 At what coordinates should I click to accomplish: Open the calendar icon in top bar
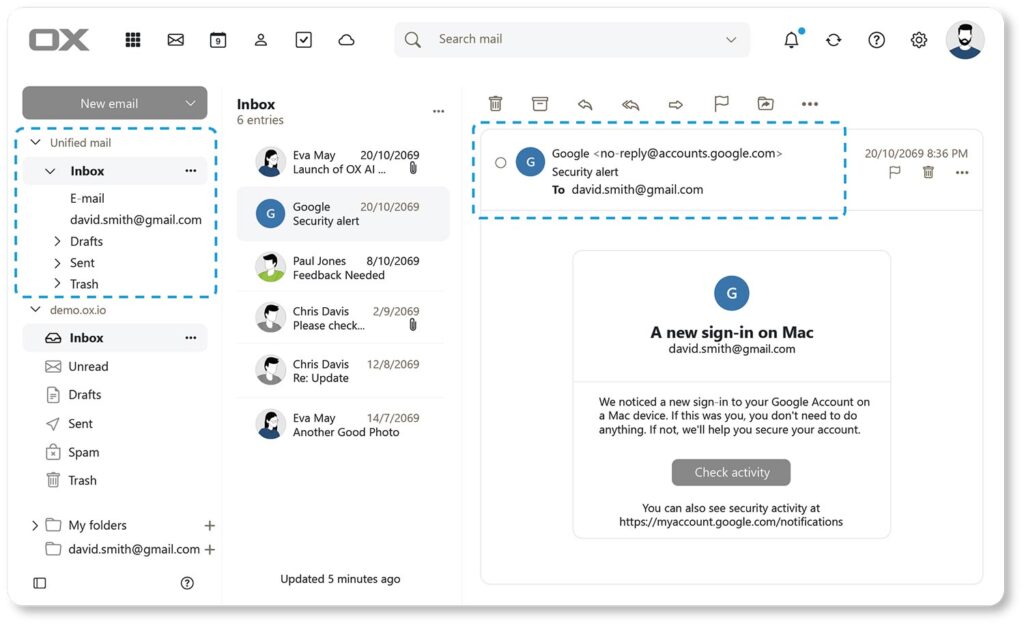coord(217,40)
